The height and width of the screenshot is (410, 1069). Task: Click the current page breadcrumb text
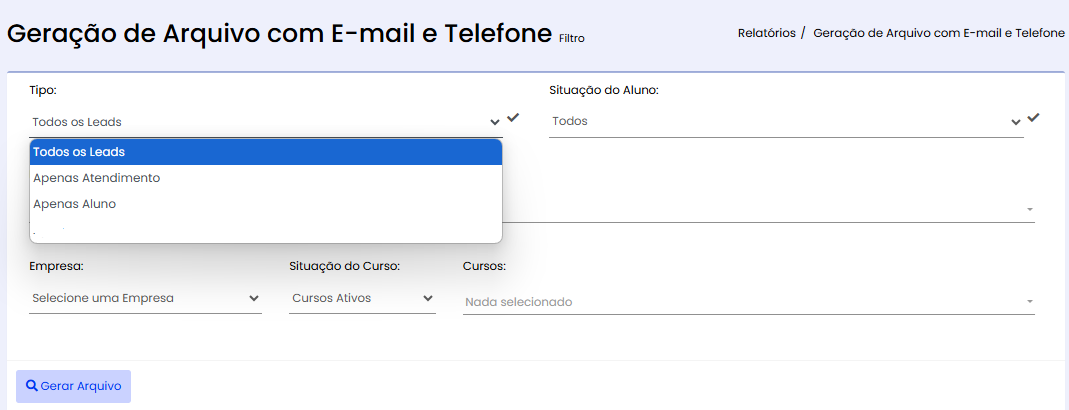(x=939, y=33)
